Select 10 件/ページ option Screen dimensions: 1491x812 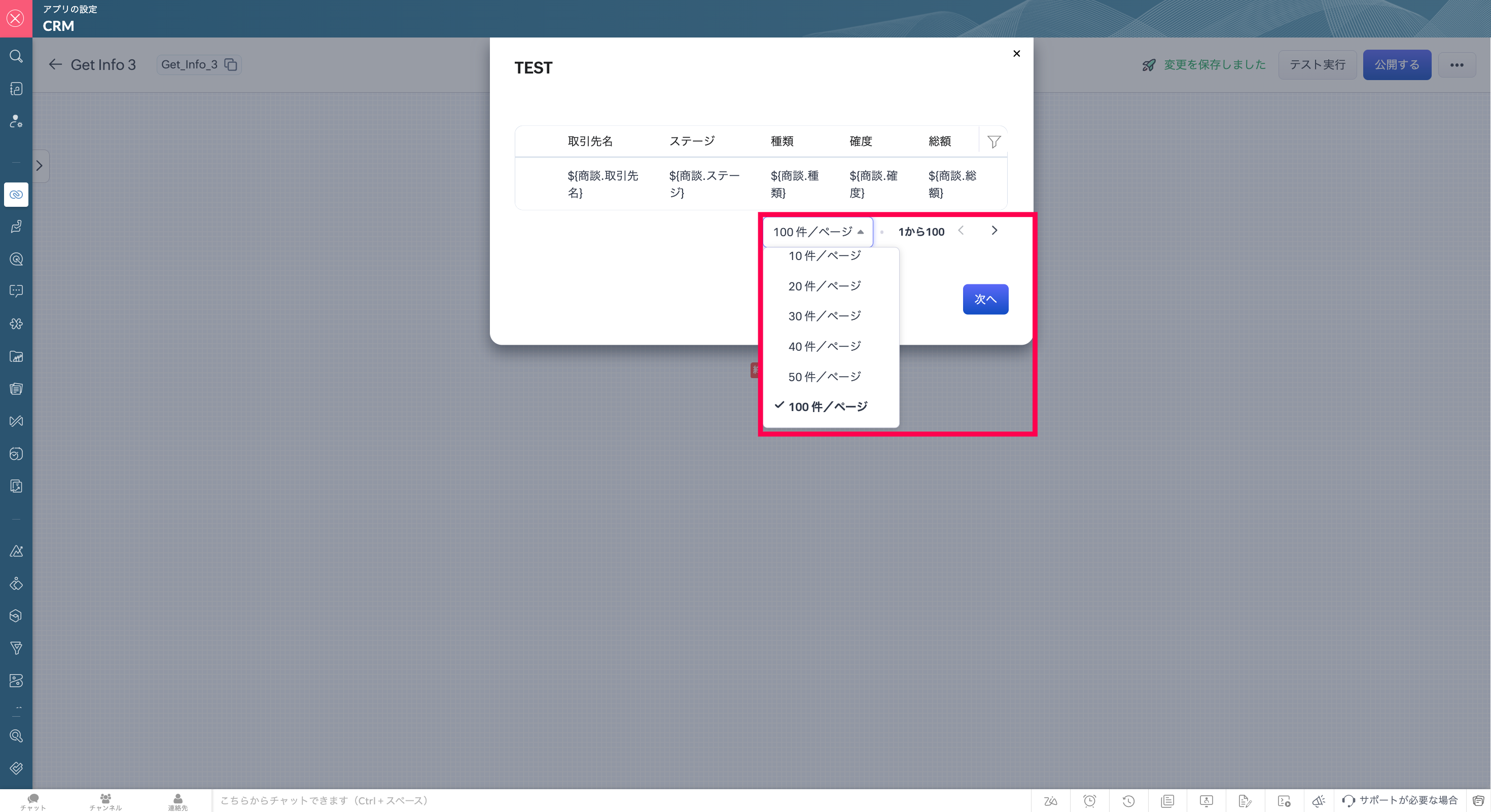tap(824, 255)
